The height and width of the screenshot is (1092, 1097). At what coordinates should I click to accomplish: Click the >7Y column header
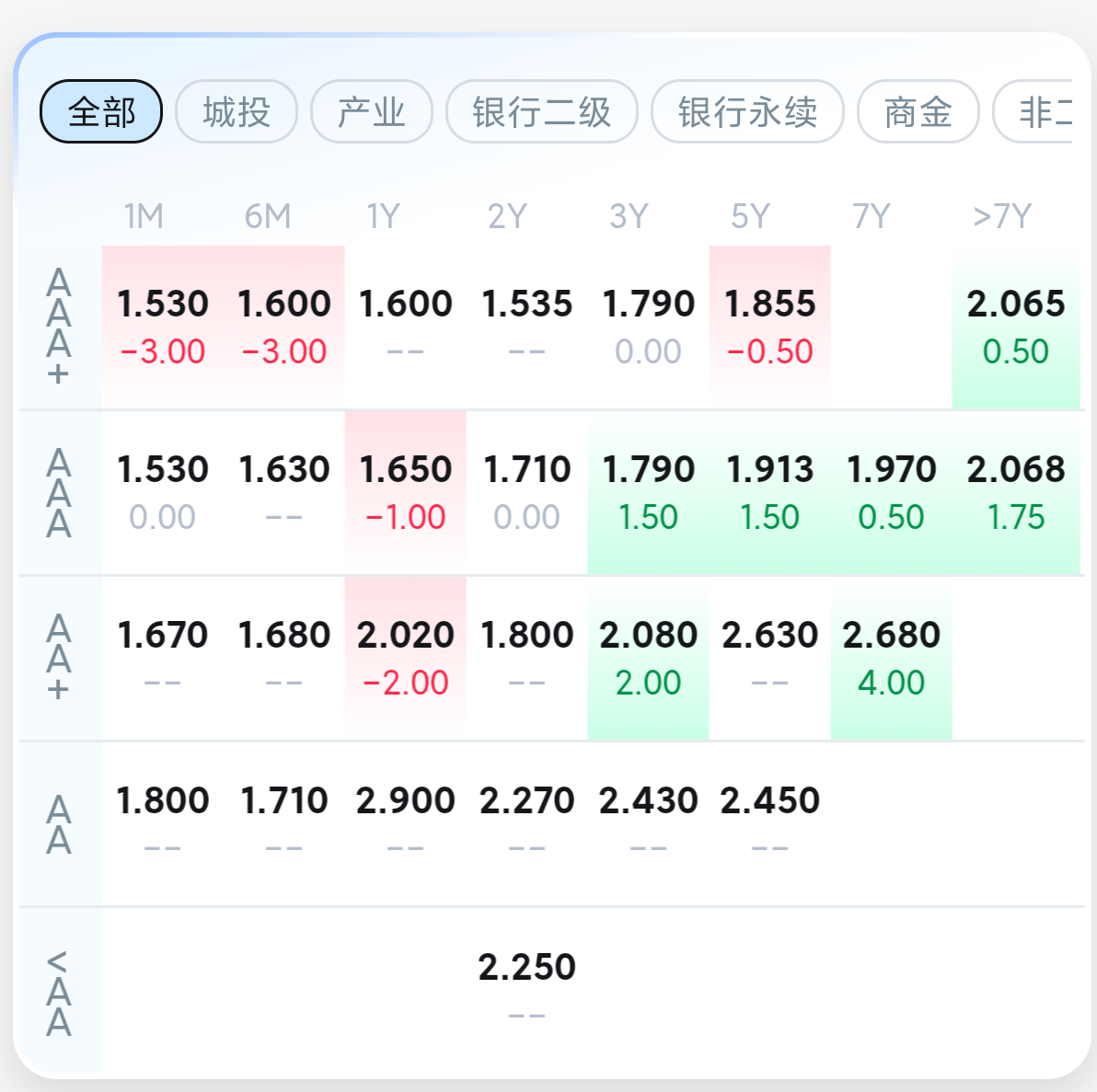1002,216
